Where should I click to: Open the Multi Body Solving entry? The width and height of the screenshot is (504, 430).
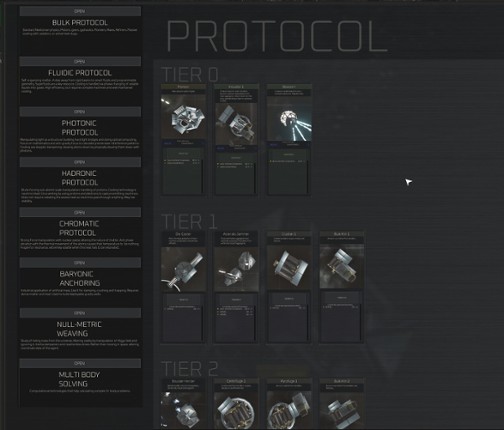pyautogui.click(x=80, y=363)
